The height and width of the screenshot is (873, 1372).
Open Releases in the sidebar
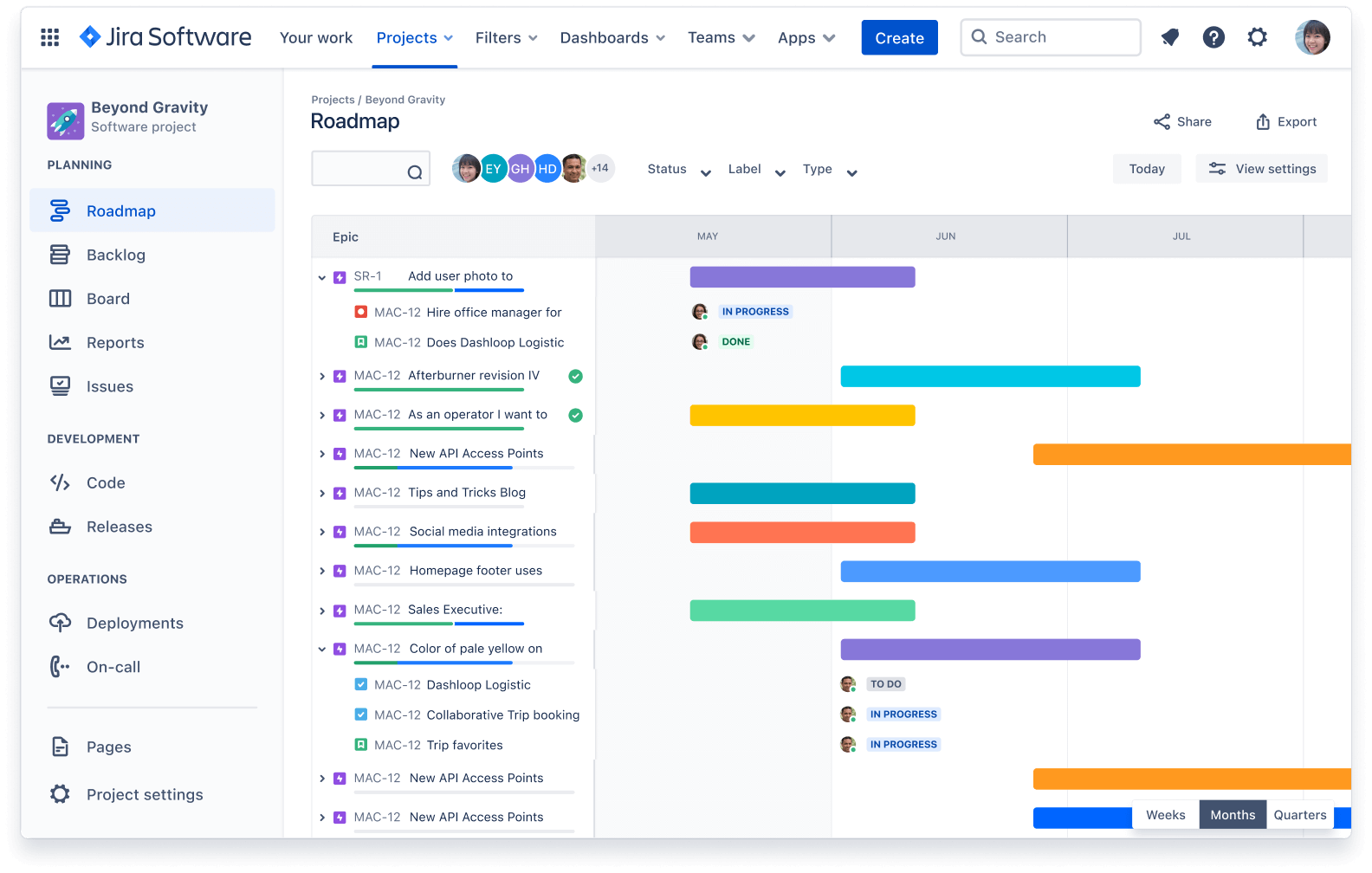coord(119,527)
